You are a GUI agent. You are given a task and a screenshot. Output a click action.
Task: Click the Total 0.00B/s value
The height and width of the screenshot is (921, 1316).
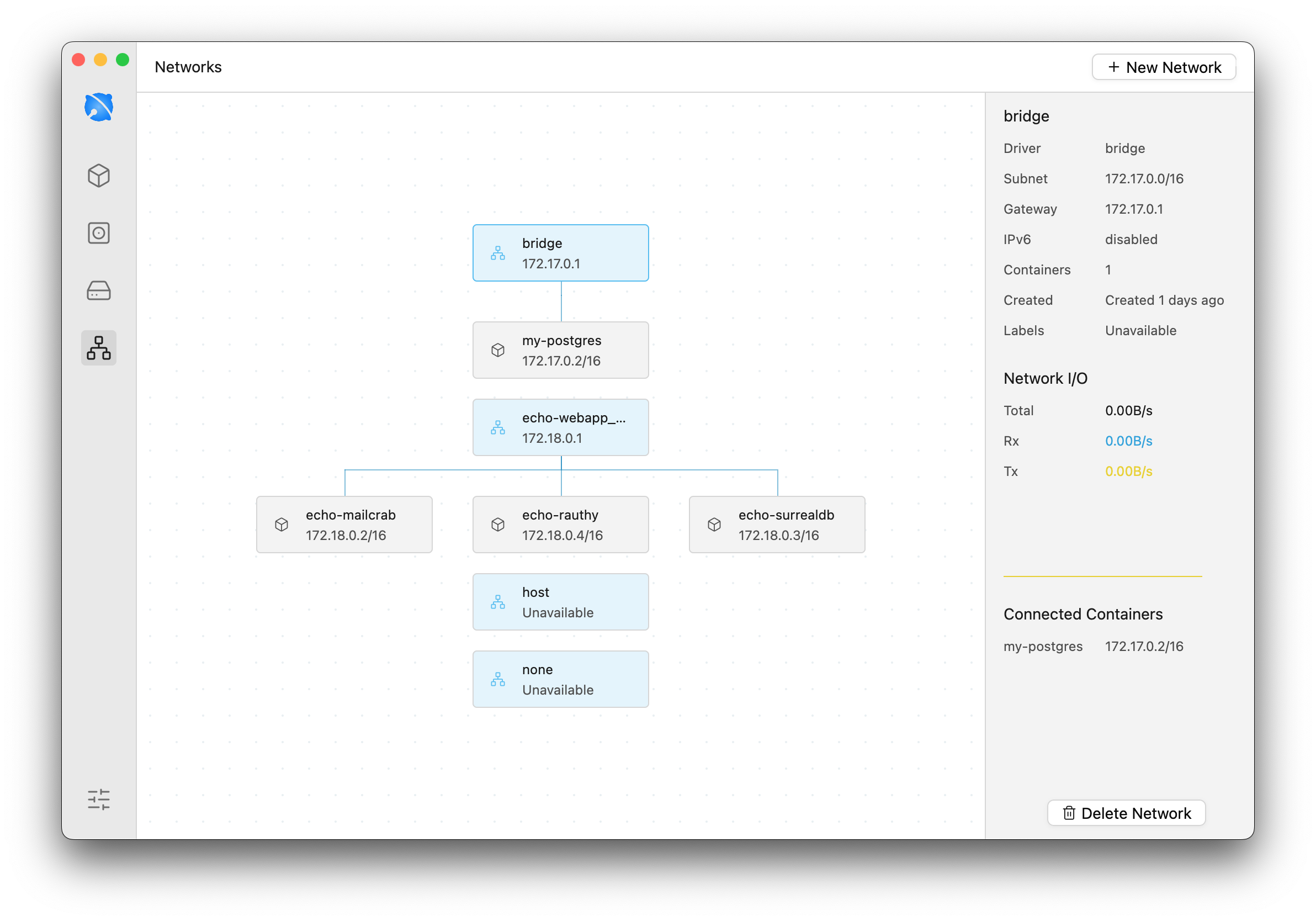click(1128, 410)
